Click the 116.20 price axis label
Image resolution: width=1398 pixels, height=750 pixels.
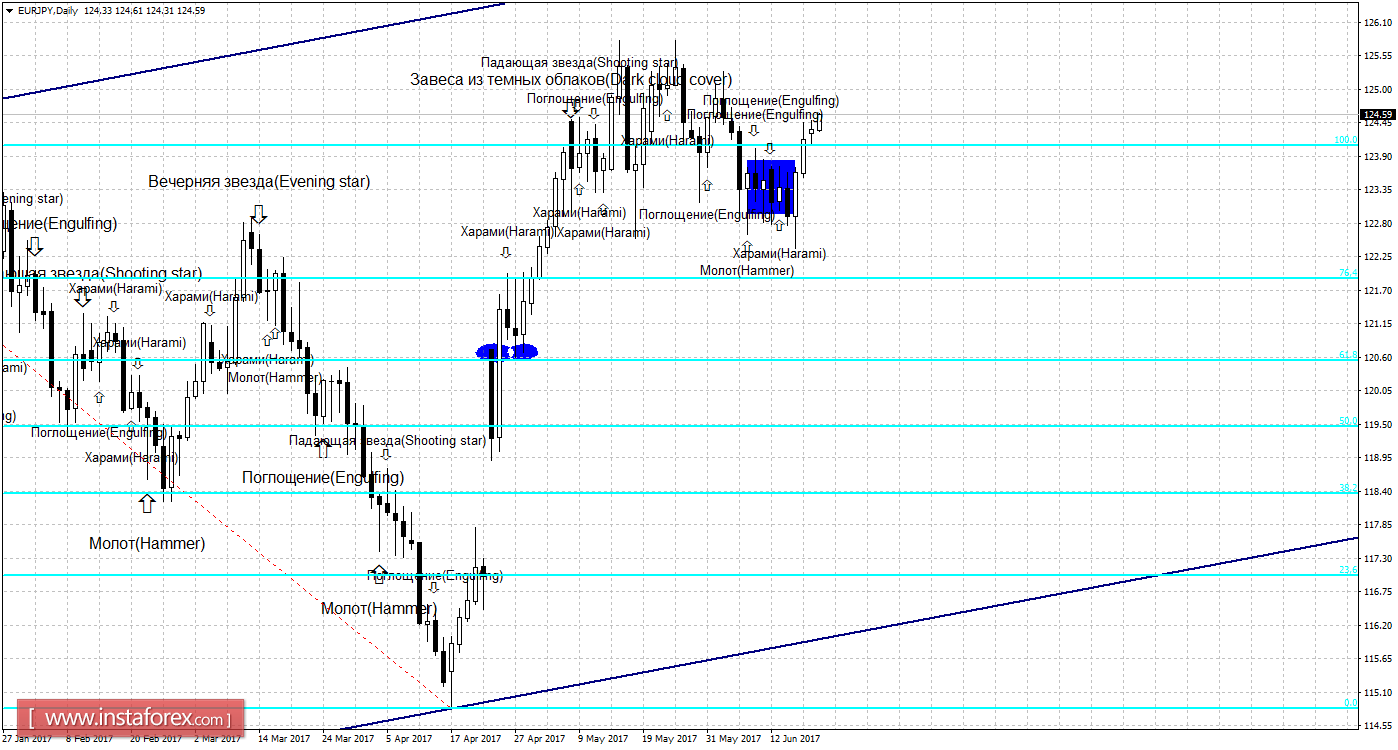coord(1378,625)
